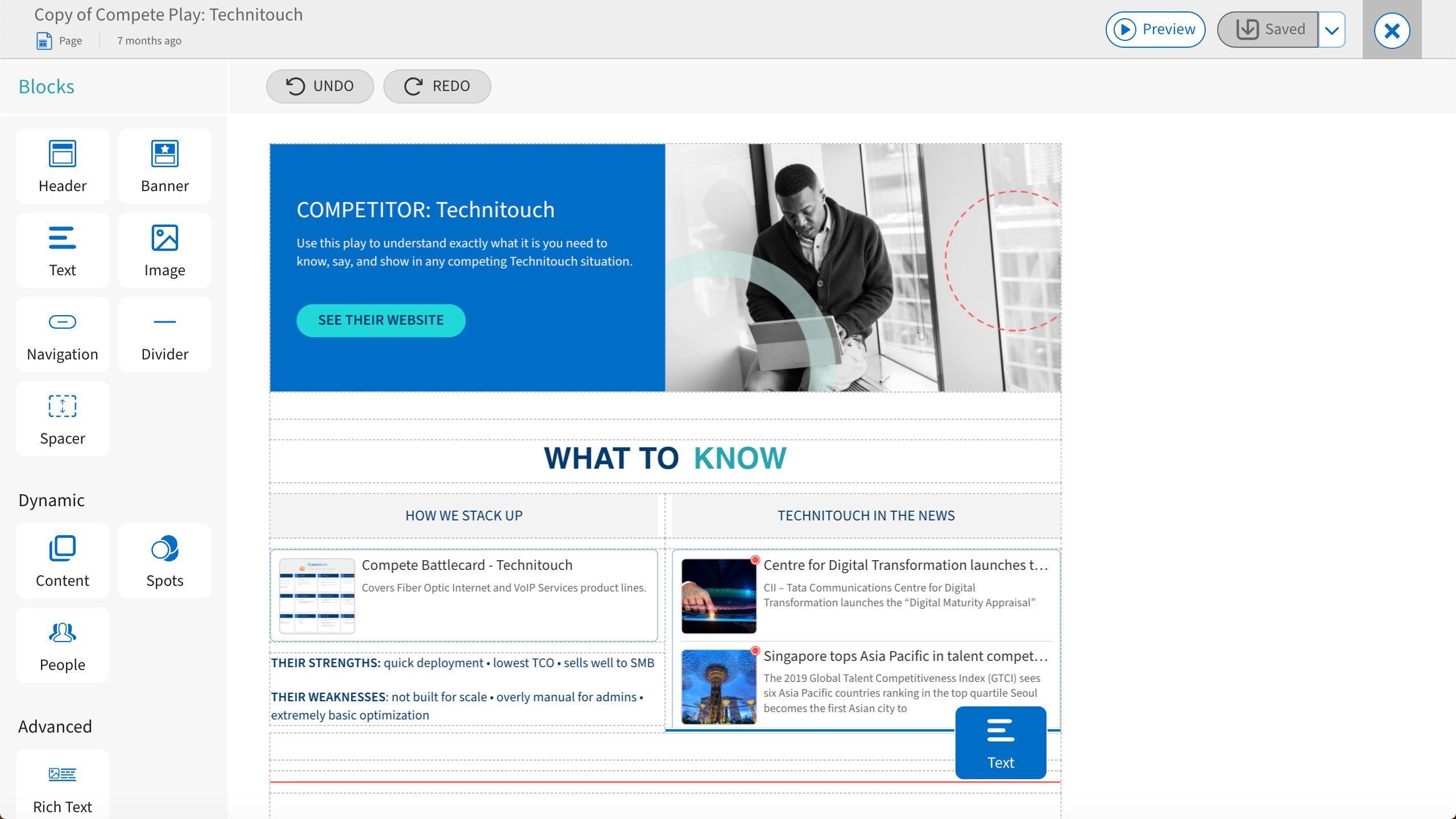Choose the Navigation block
Viewport: 1456px width, 819px height.
tap(63, 334)
